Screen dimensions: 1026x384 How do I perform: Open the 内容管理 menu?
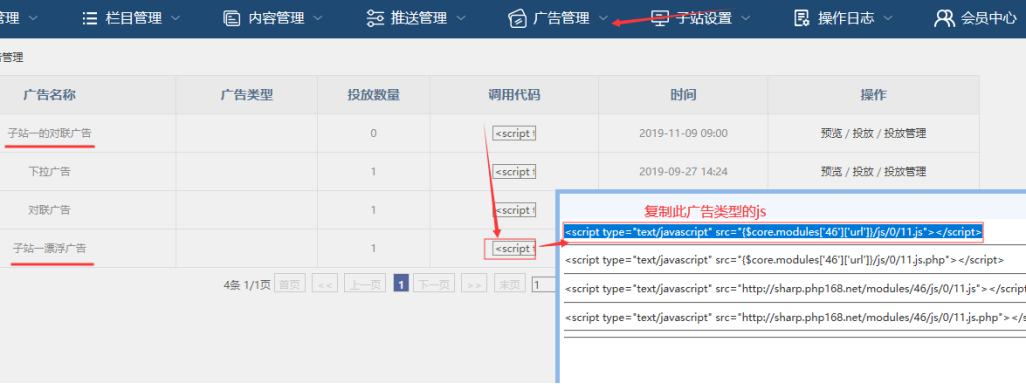click(x=276, y=18)
